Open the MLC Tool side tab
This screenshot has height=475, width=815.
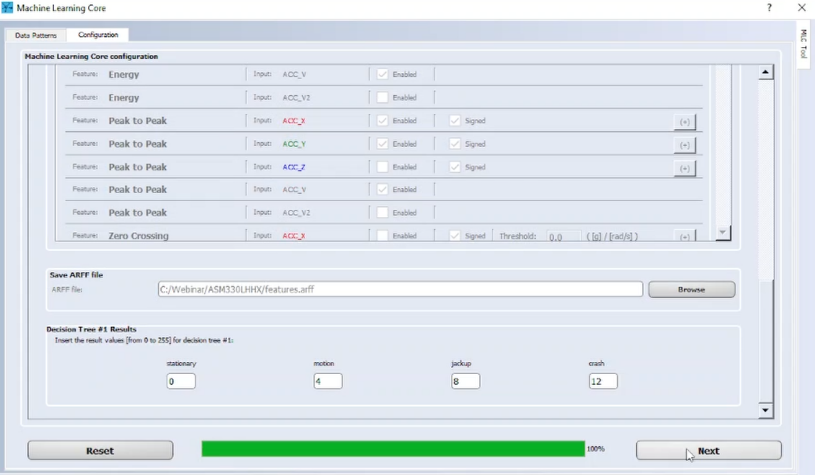804,44
